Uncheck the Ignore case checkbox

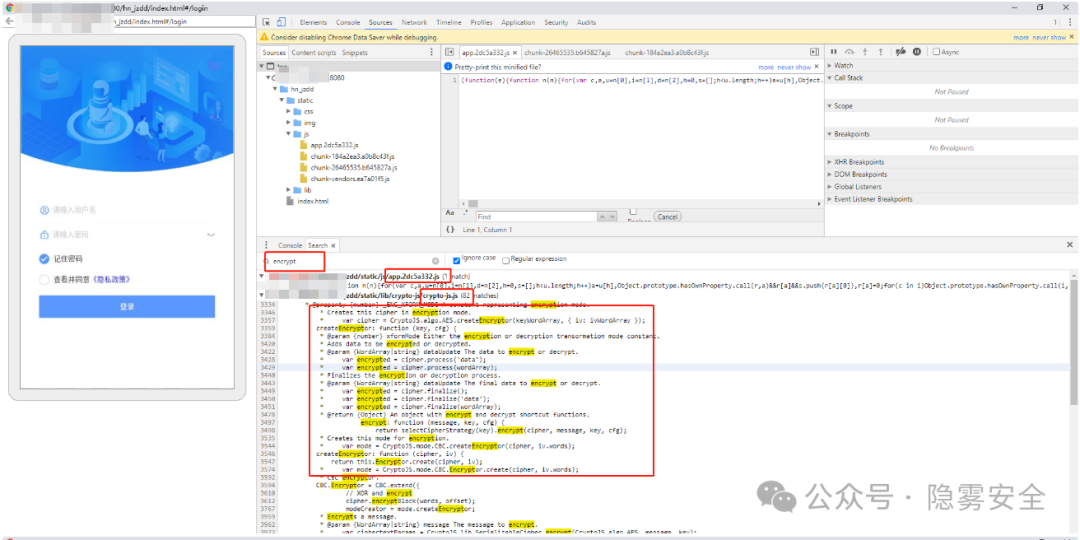pyautogui.click(x=457, y=260)
